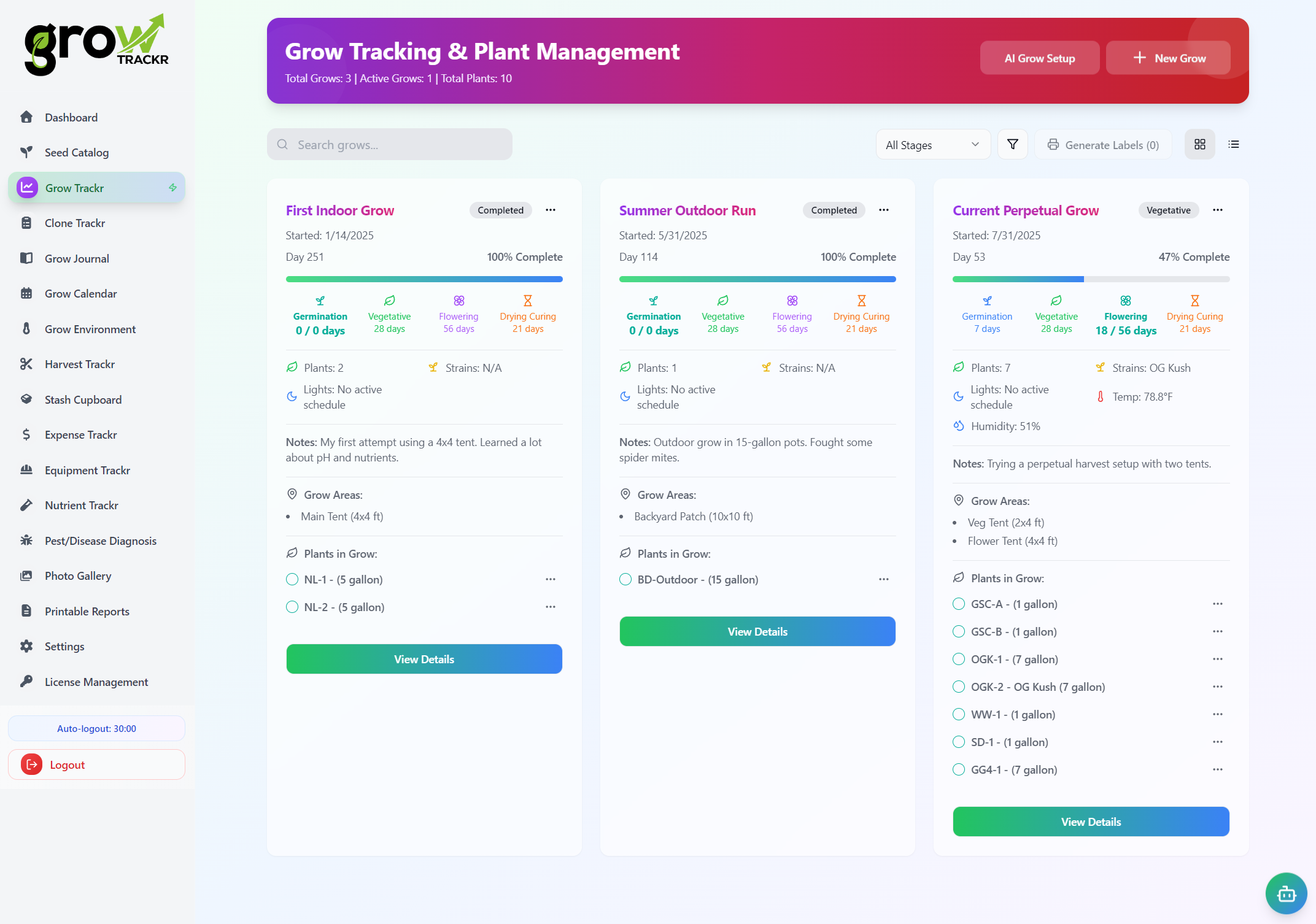Click Generate Labels (0) button
This screenshot has height=924, width=1316.
[1103, 145]
